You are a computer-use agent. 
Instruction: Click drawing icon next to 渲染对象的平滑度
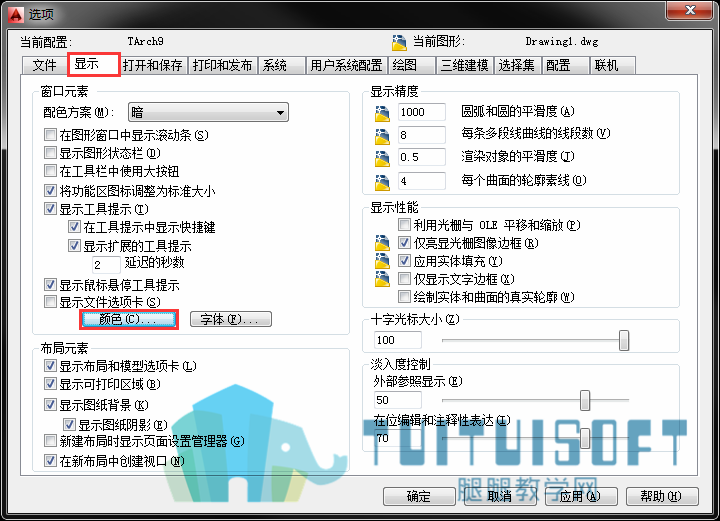(x=382, y=158)
